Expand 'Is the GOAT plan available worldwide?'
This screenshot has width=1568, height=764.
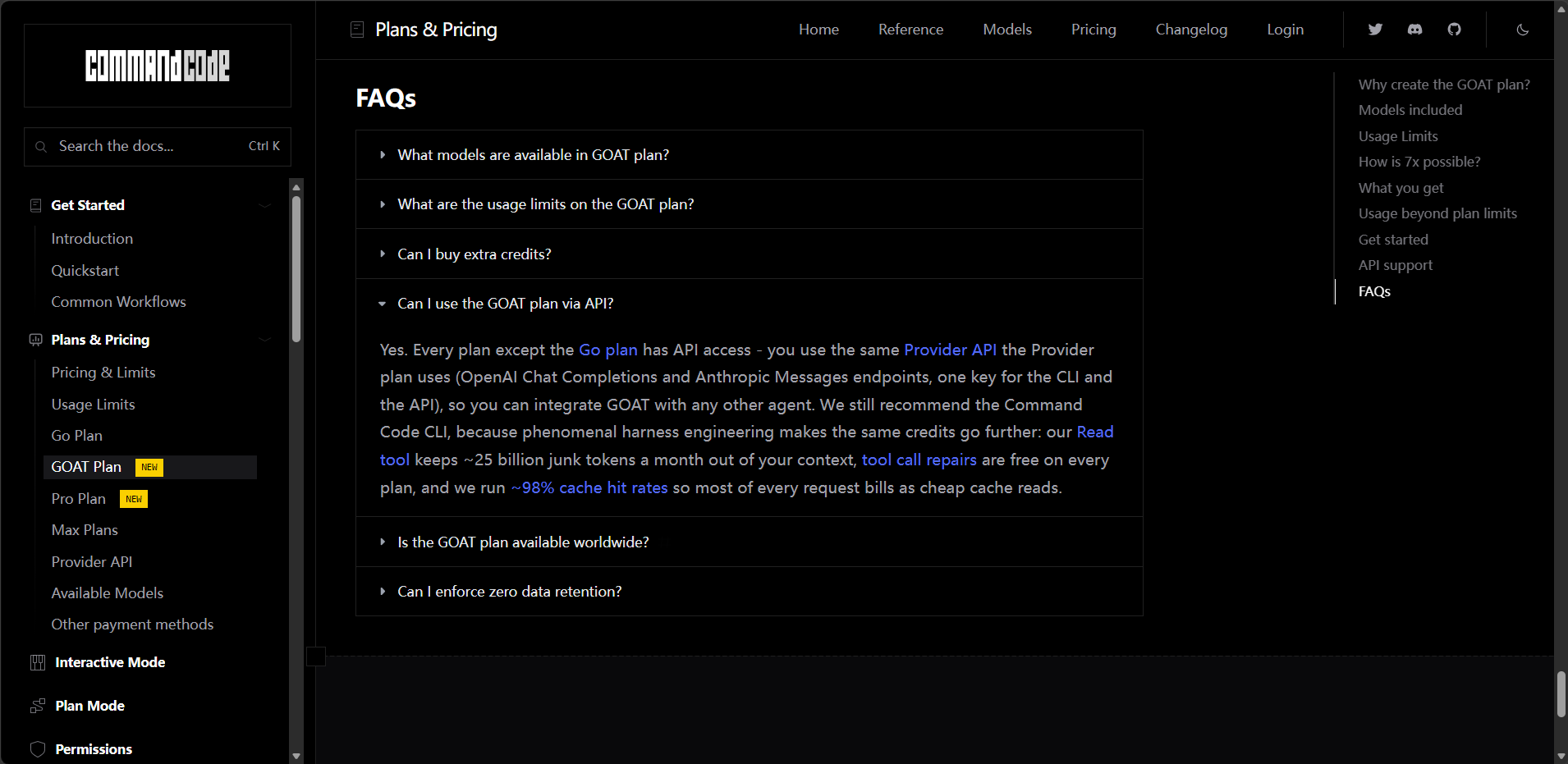[749, 542]
